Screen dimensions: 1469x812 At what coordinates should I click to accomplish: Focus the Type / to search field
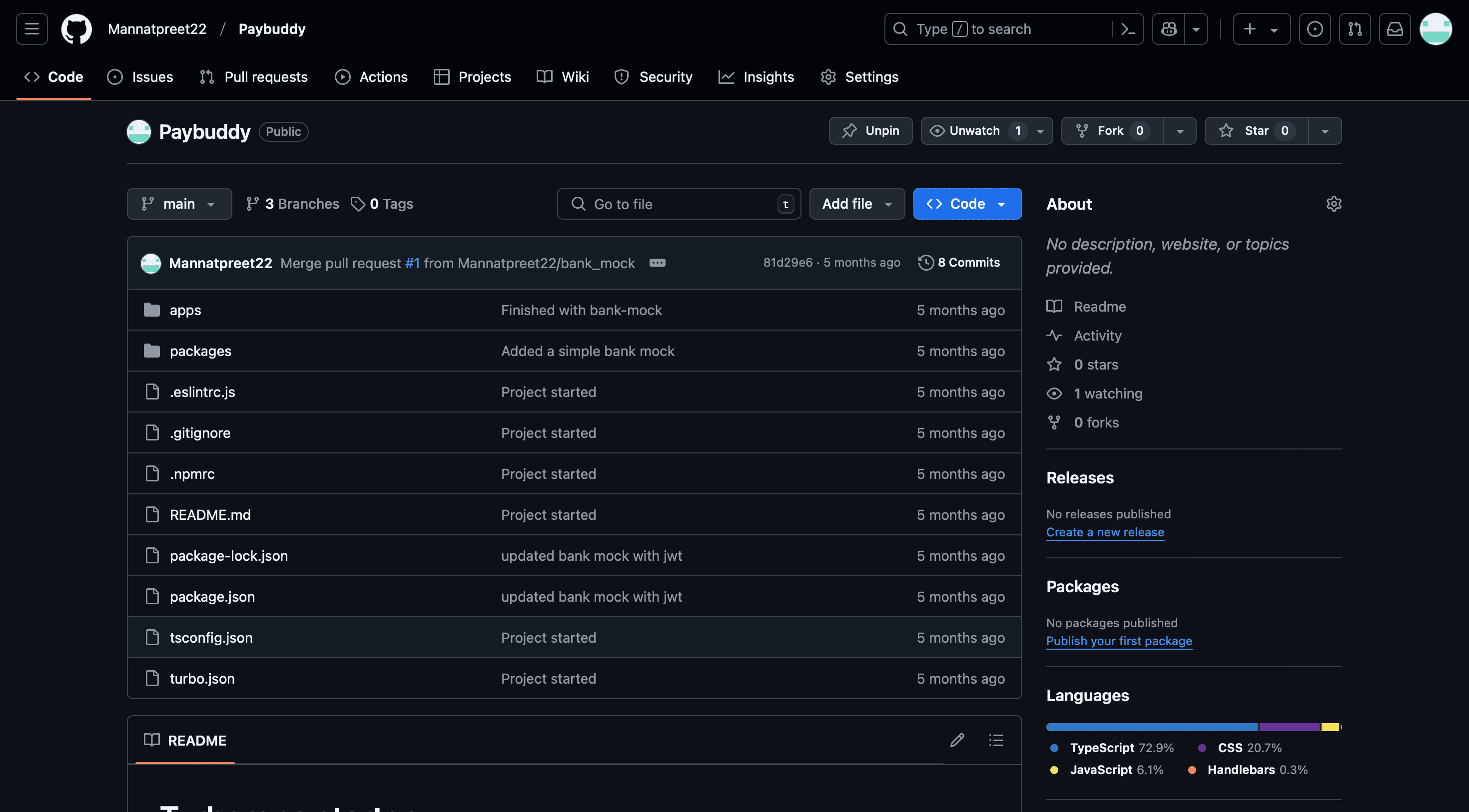click(x=998, y=29)
